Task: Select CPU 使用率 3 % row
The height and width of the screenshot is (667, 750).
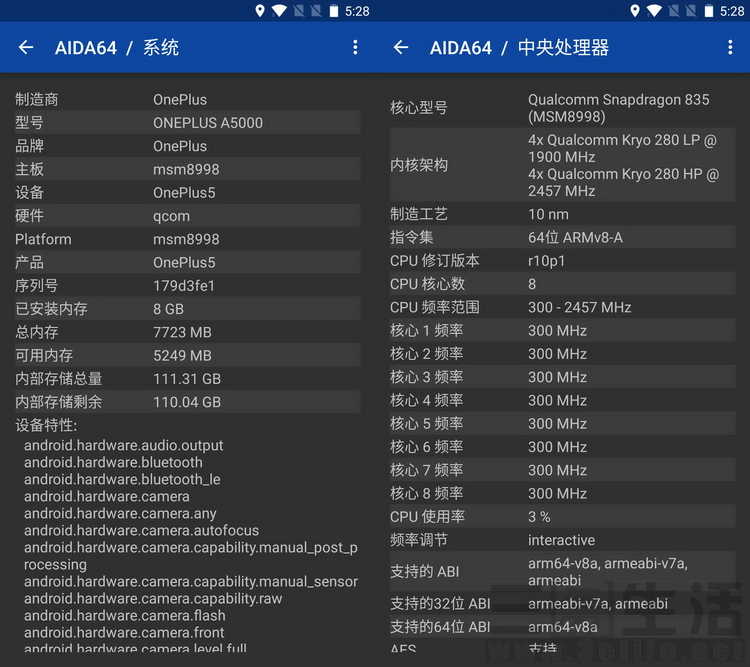Action: [x=562, y=517]
